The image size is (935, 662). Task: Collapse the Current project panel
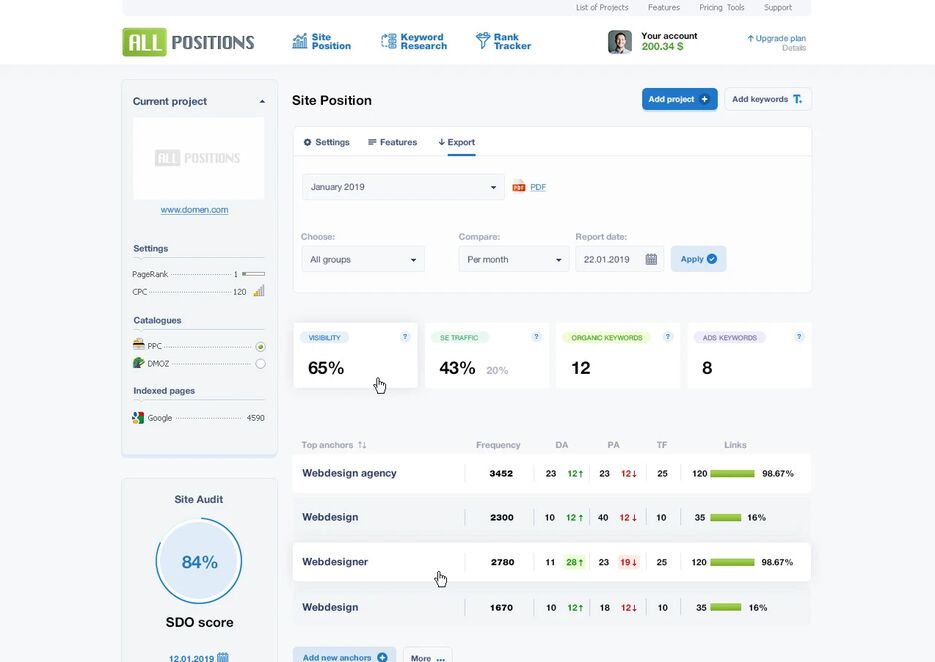262,101
